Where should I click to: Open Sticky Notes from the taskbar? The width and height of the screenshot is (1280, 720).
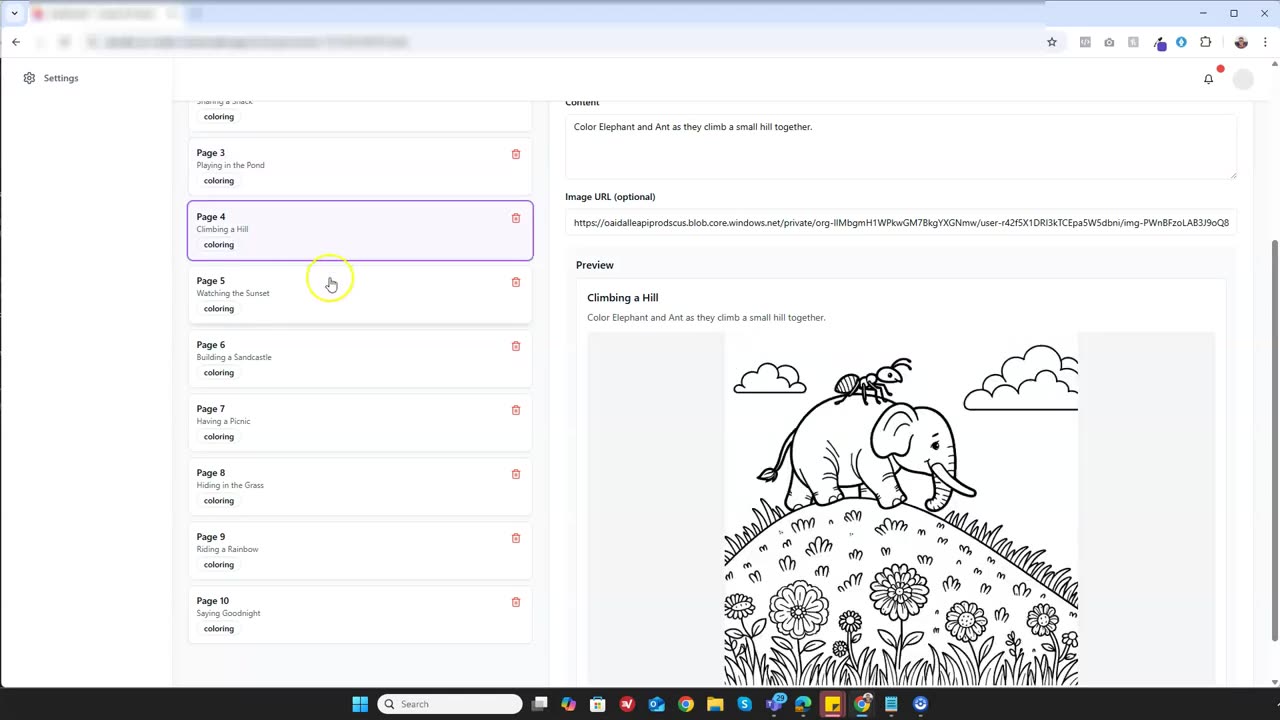pyautogui.click(x=832, y=704)
